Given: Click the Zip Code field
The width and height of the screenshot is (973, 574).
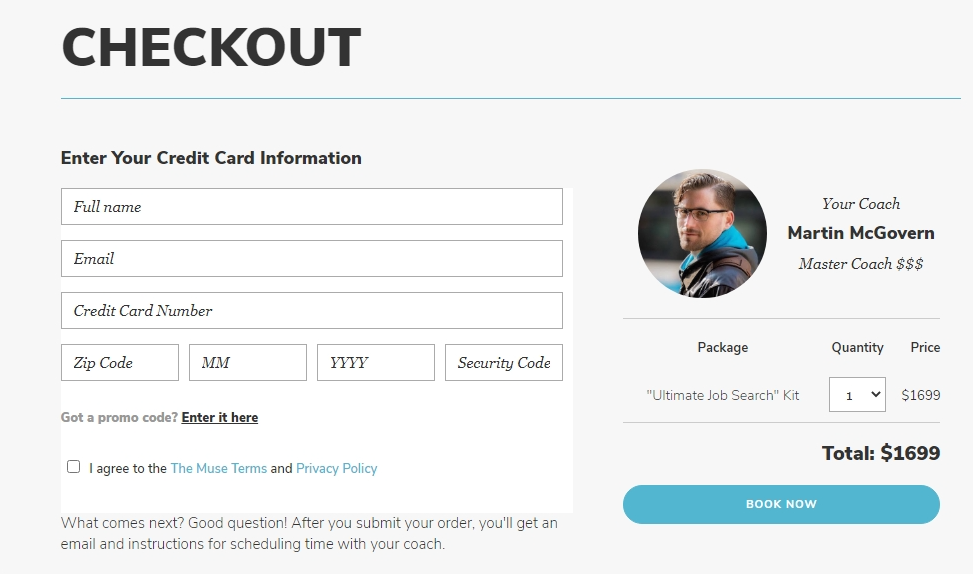Looking at the screenshot, I should 120,363.
